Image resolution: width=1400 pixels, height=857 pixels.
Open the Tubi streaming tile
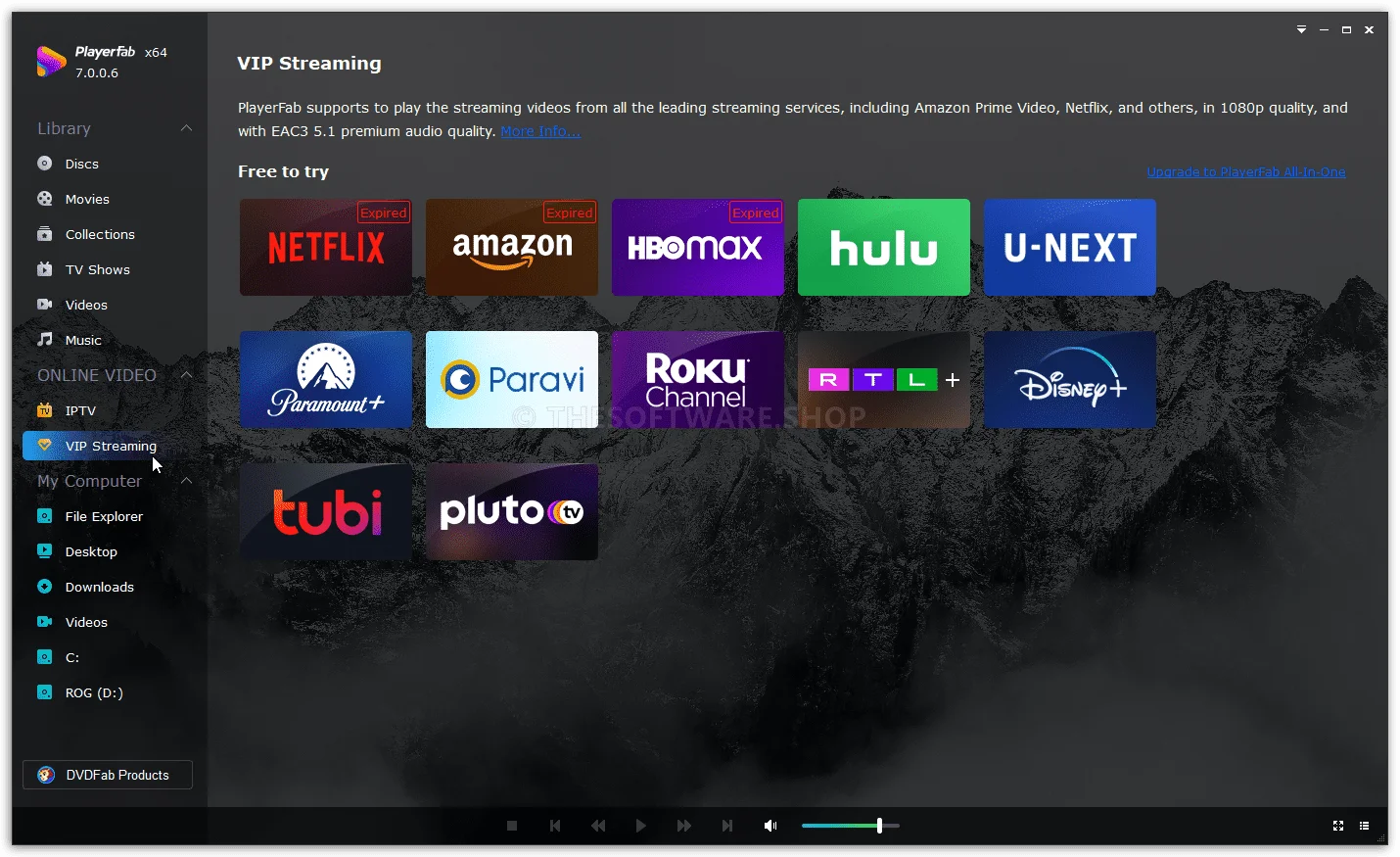tap(326, 512)
